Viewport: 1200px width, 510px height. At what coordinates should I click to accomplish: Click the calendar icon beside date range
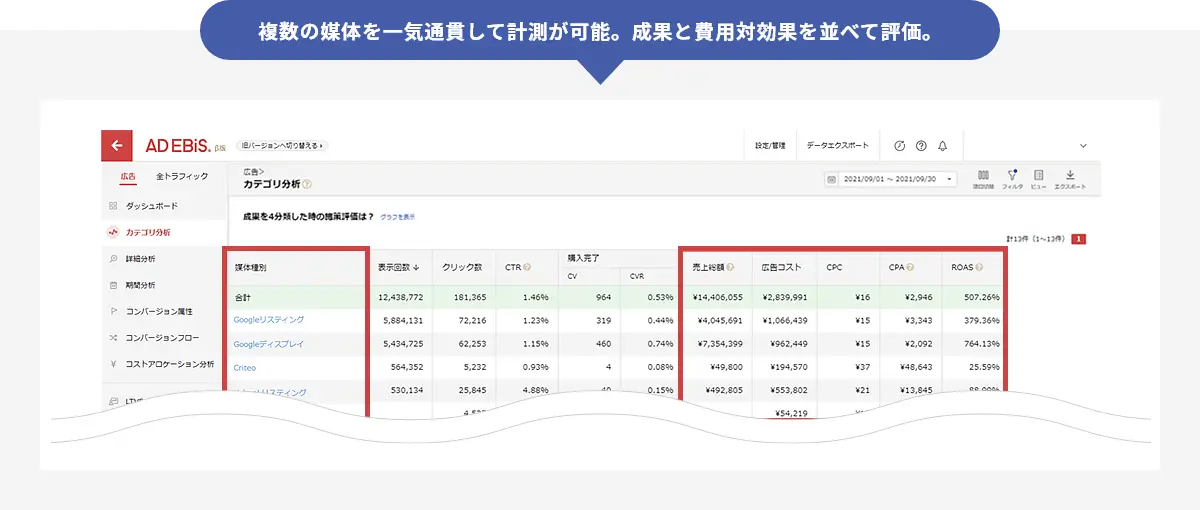(x=832, y=179)
